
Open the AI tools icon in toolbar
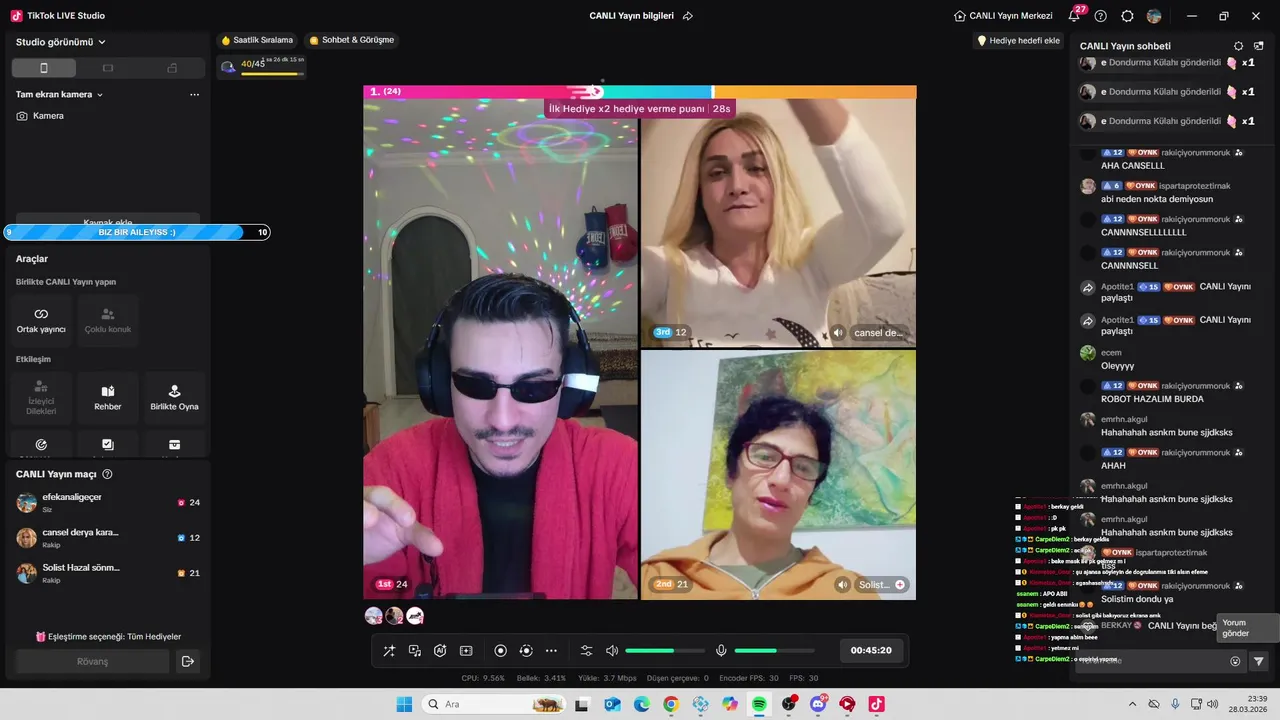pyautogui.click(x=440, y=651)
